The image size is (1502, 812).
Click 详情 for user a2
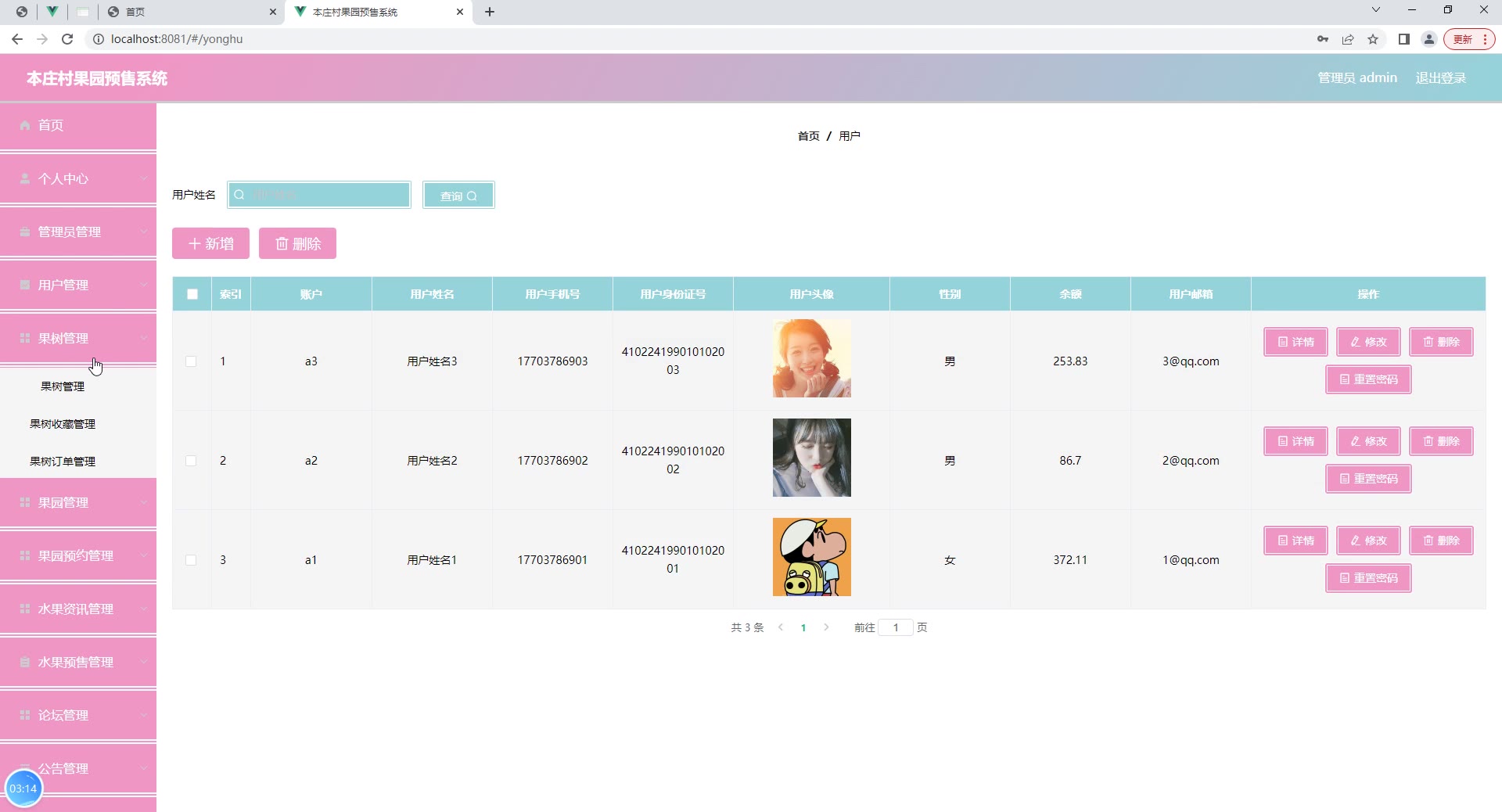pos(1295,441)
